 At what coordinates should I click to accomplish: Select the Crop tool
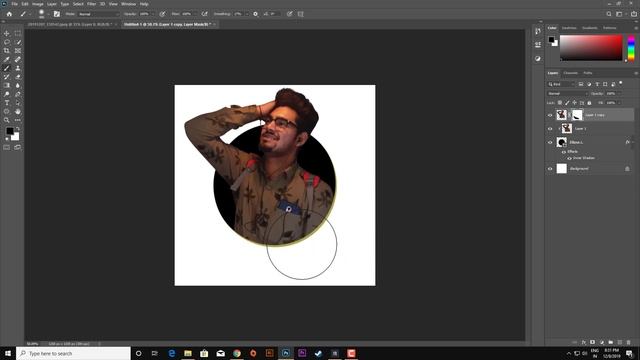point(7,51)
